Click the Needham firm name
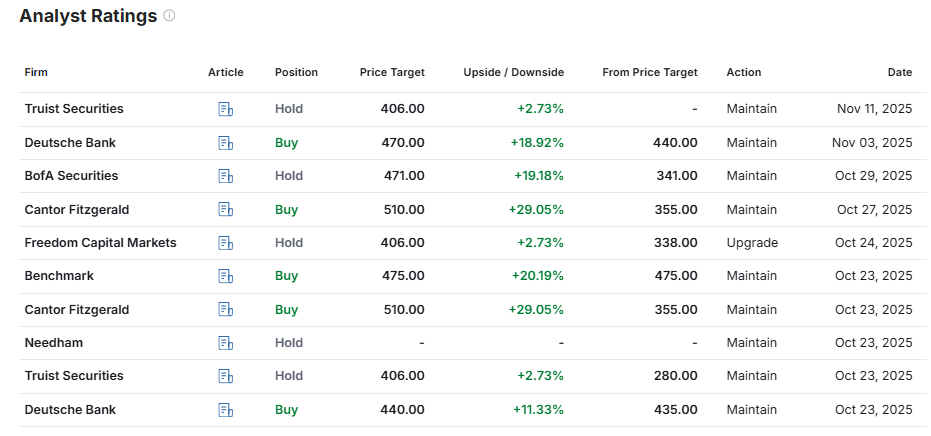This screenshot has width=931, height=436. (x=54, y=343)
